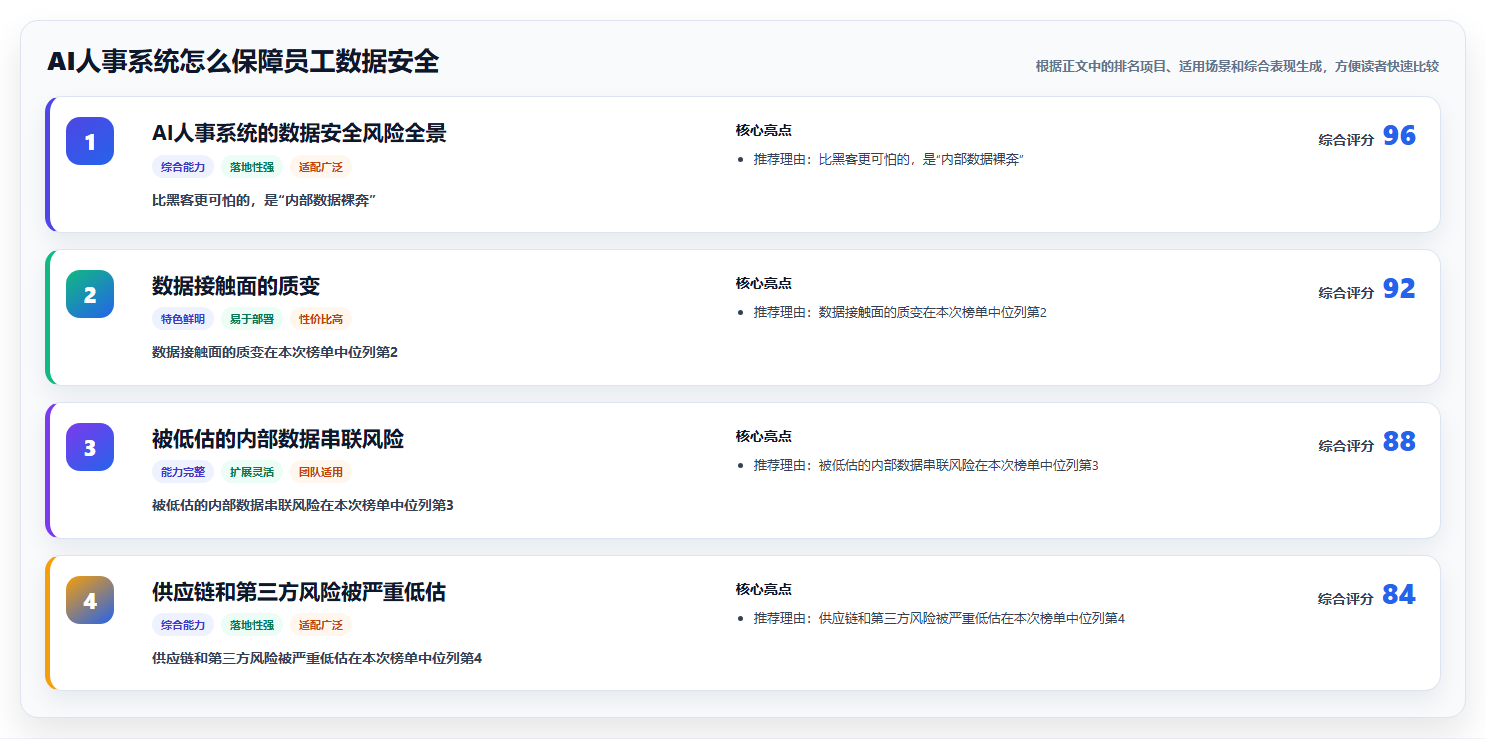Click the score value 88
This screenshot has width=1486, height=739.
coord(1399,442)
